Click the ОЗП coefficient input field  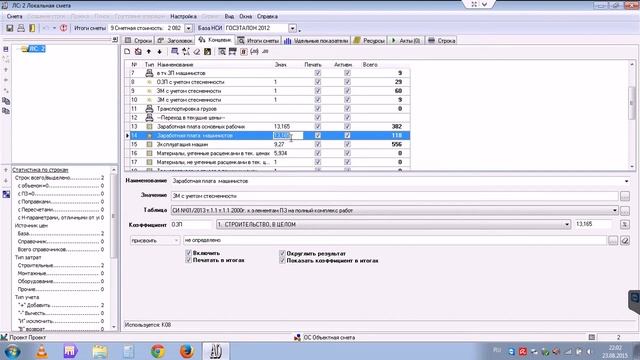[191, 224]
